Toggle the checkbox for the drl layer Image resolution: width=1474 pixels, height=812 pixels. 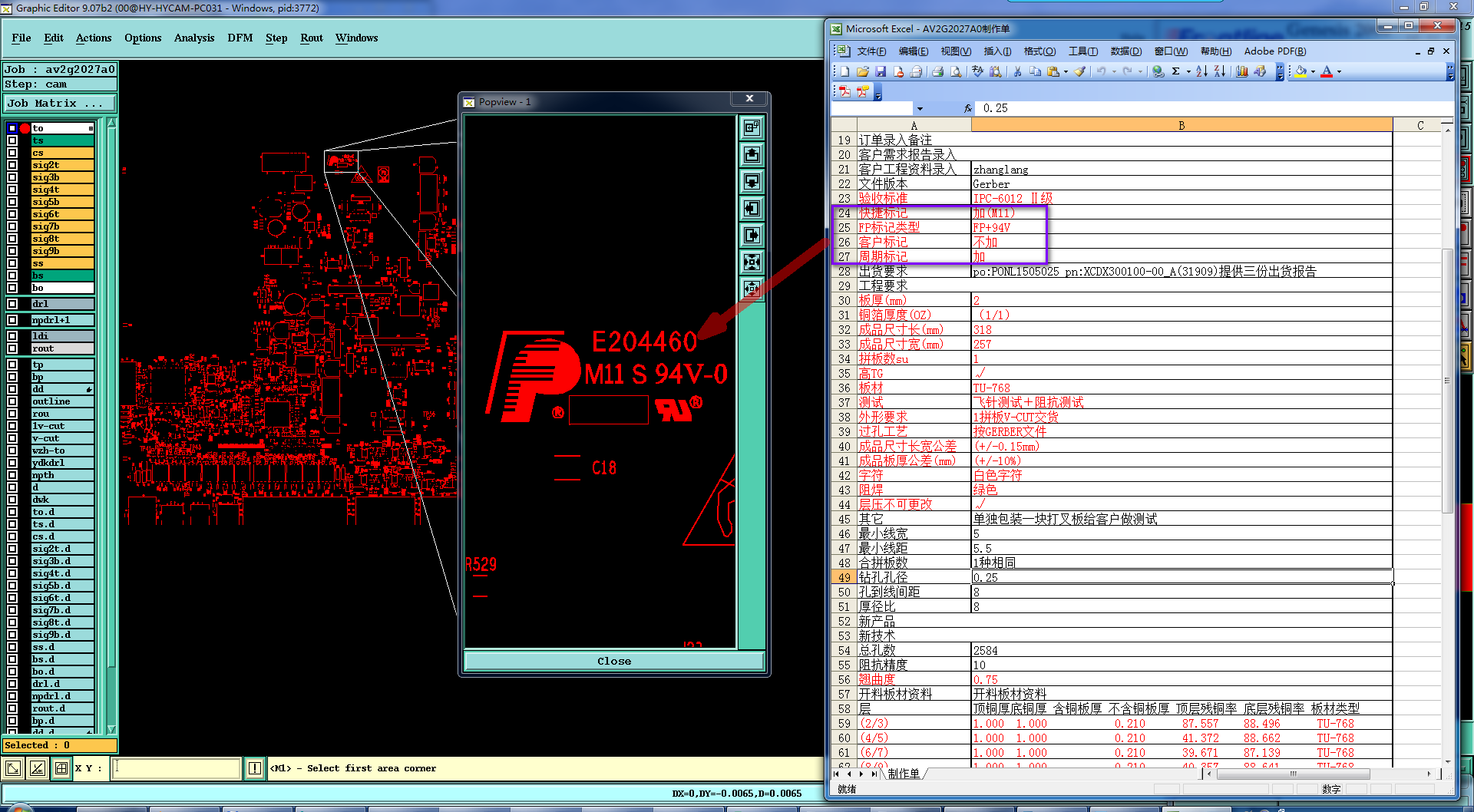coord(12,304)
